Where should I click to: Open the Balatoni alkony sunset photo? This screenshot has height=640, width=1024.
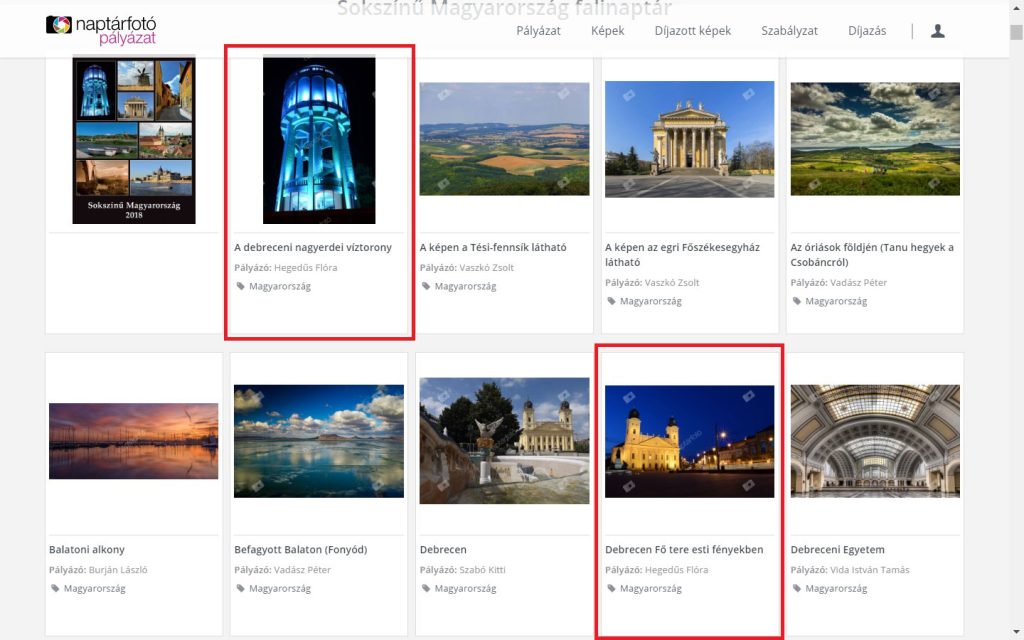(x=133, y=441)
